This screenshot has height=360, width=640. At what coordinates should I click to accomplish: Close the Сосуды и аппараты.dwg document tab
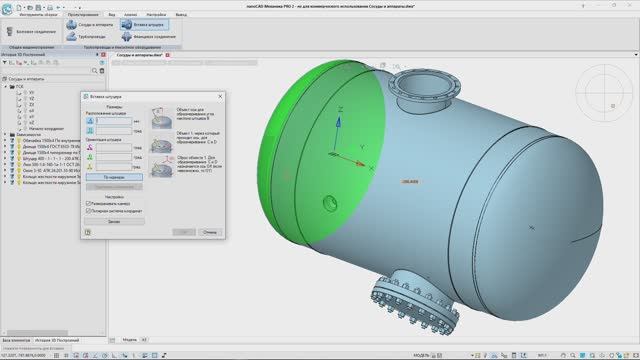(167, 55)
